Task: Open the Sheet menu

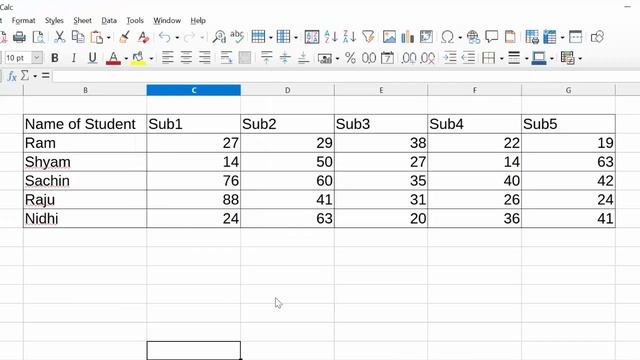Action: tap(82, 20)
